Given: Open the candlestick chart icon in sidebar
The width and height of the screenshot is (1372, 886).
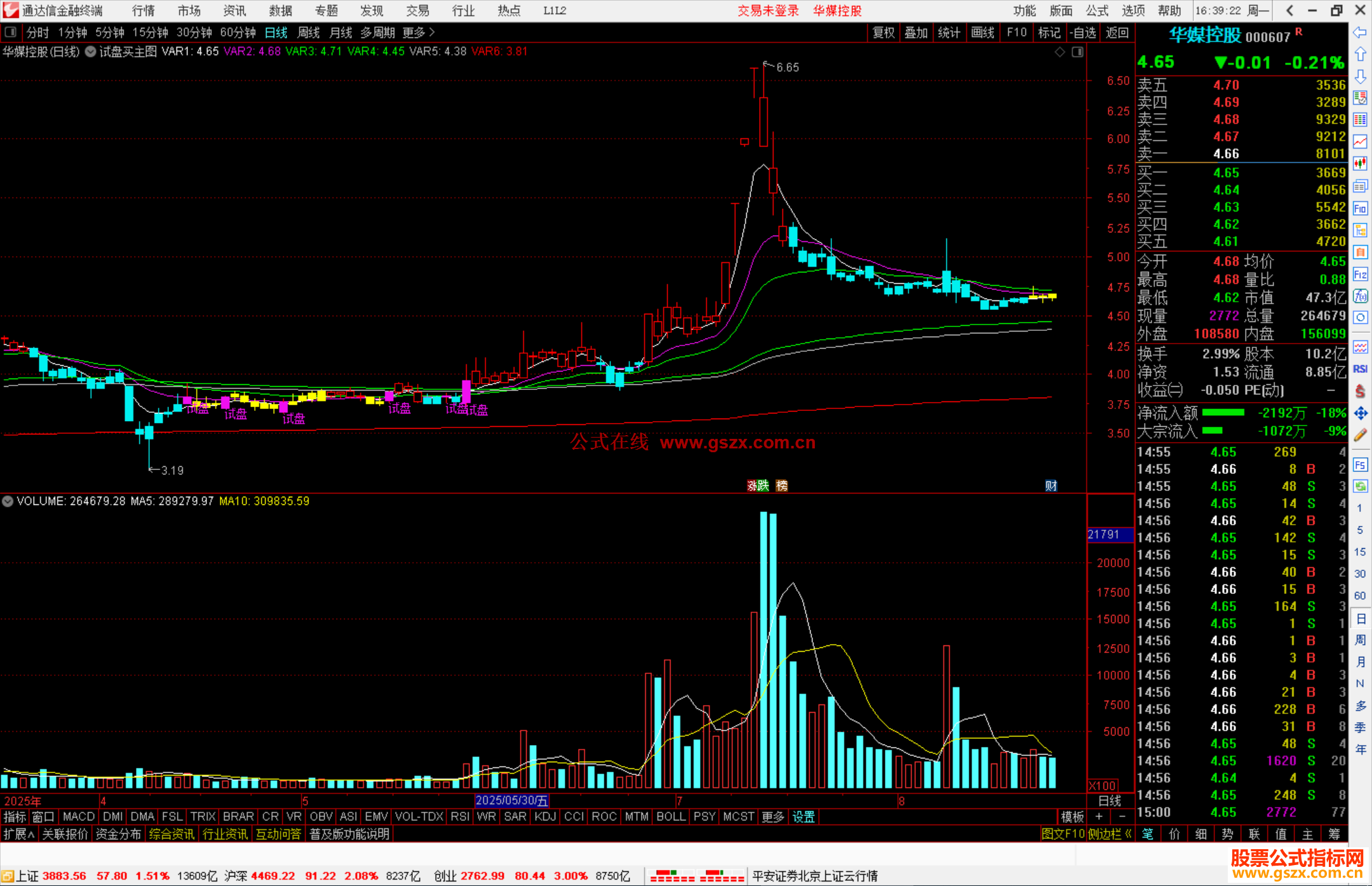Looking at the screenshot, I should click(x=1360, y=164).
